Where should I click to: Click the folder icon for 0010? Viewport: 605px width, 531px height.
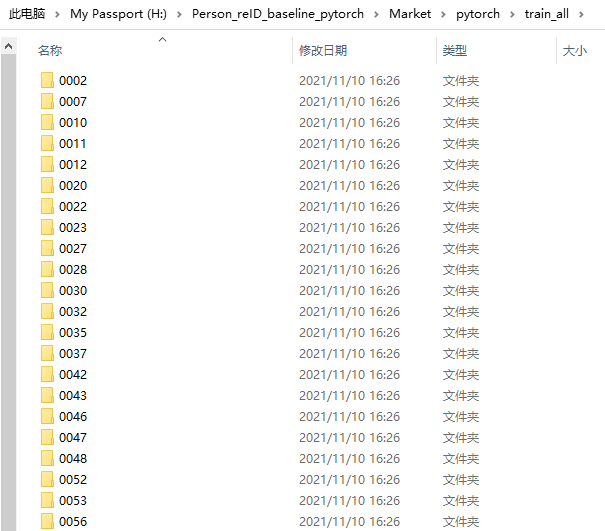tap(47, 122)
